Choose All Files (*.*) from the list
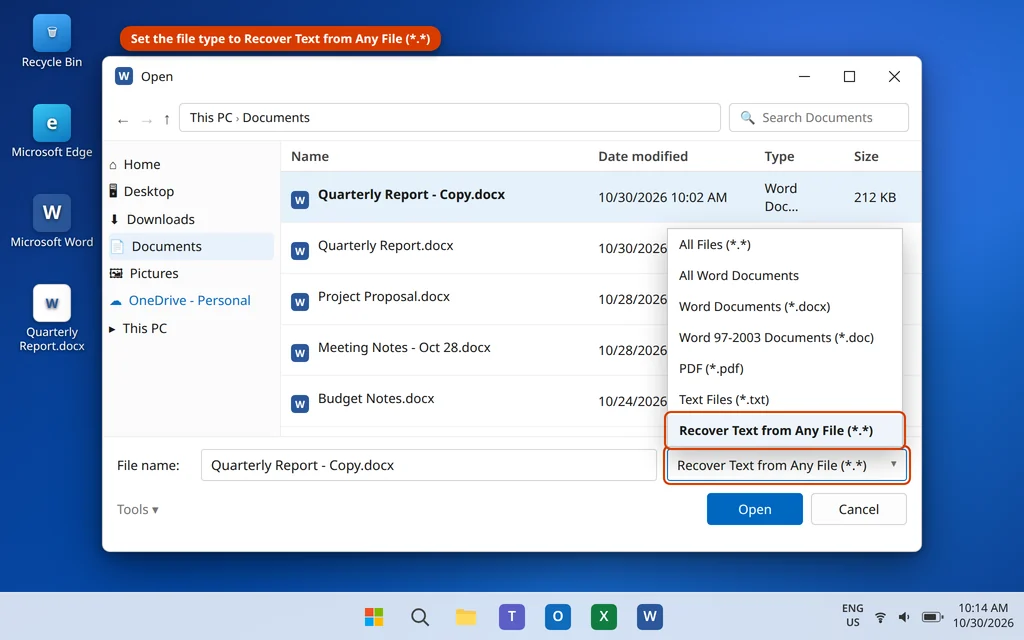The image size is (1024, 640). [x=784, y=245]
